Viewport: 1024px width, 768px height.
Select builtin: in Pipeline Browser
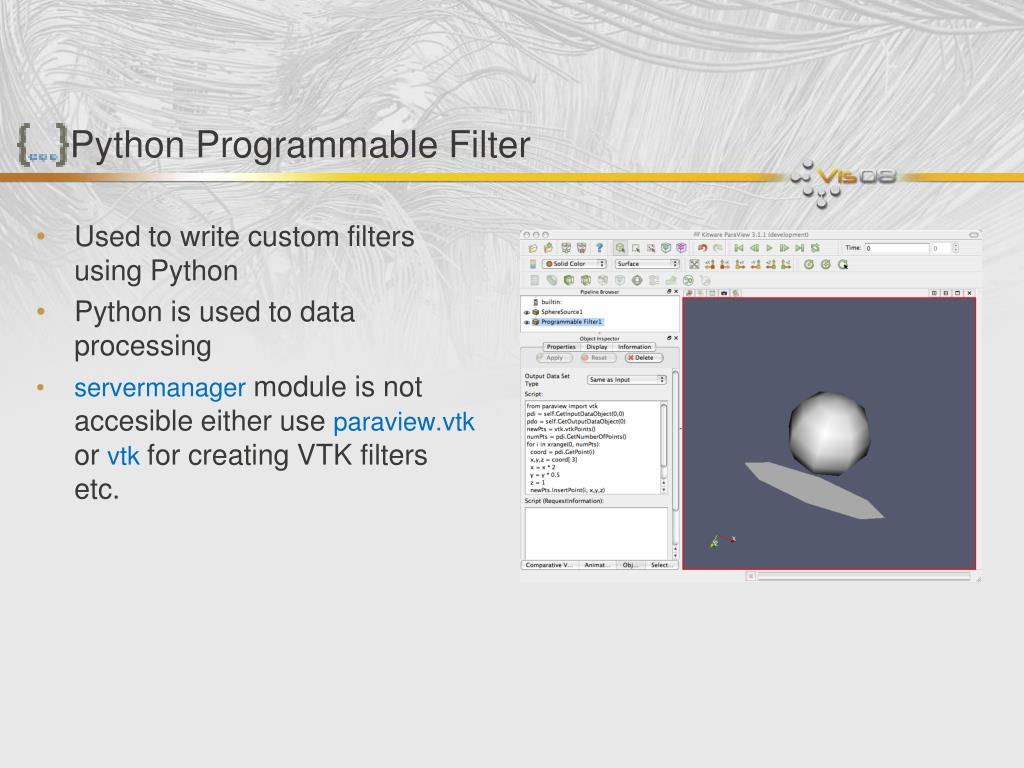pos(551,302)
